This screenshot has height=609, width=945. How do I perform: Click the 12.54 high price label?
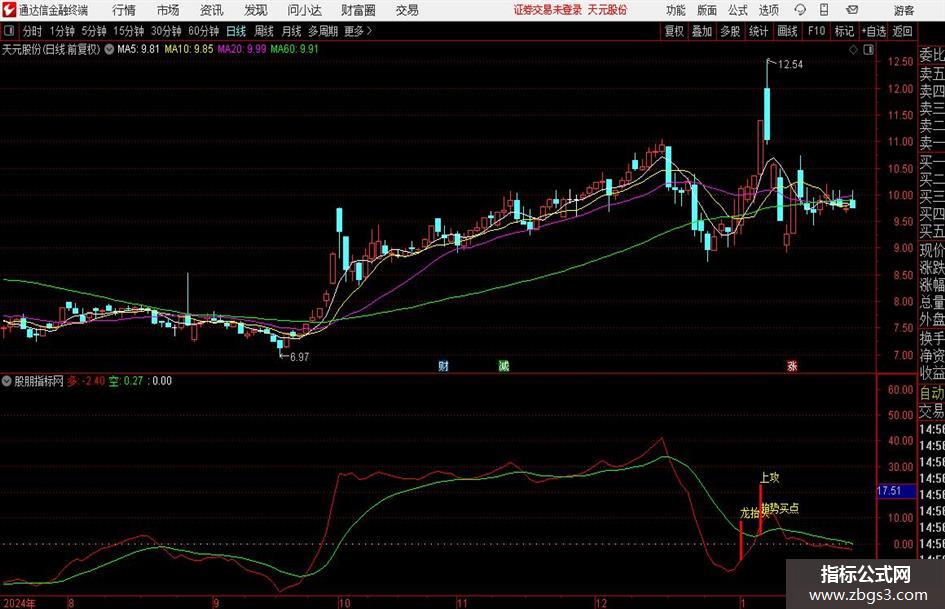(791, 65)
